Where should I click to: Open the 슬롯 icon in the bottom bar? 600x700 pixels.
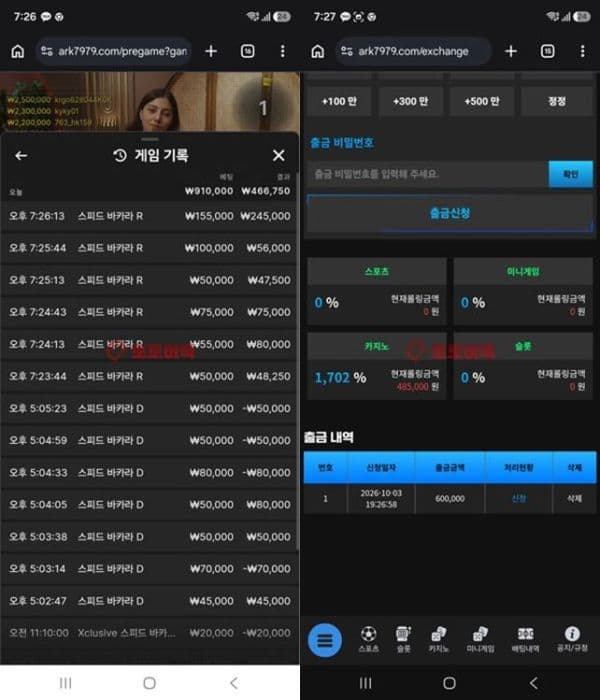point(404,639)
